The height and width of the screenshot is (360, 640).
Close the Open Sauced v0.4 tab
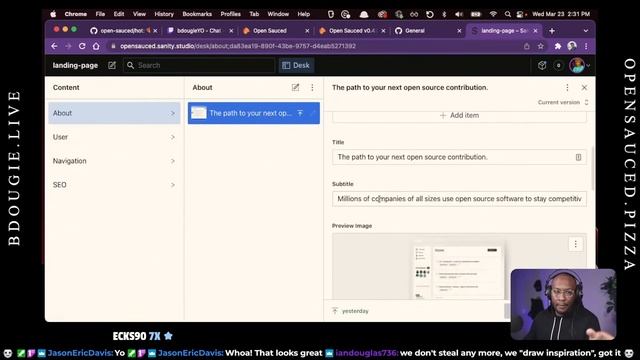[383, 31]
